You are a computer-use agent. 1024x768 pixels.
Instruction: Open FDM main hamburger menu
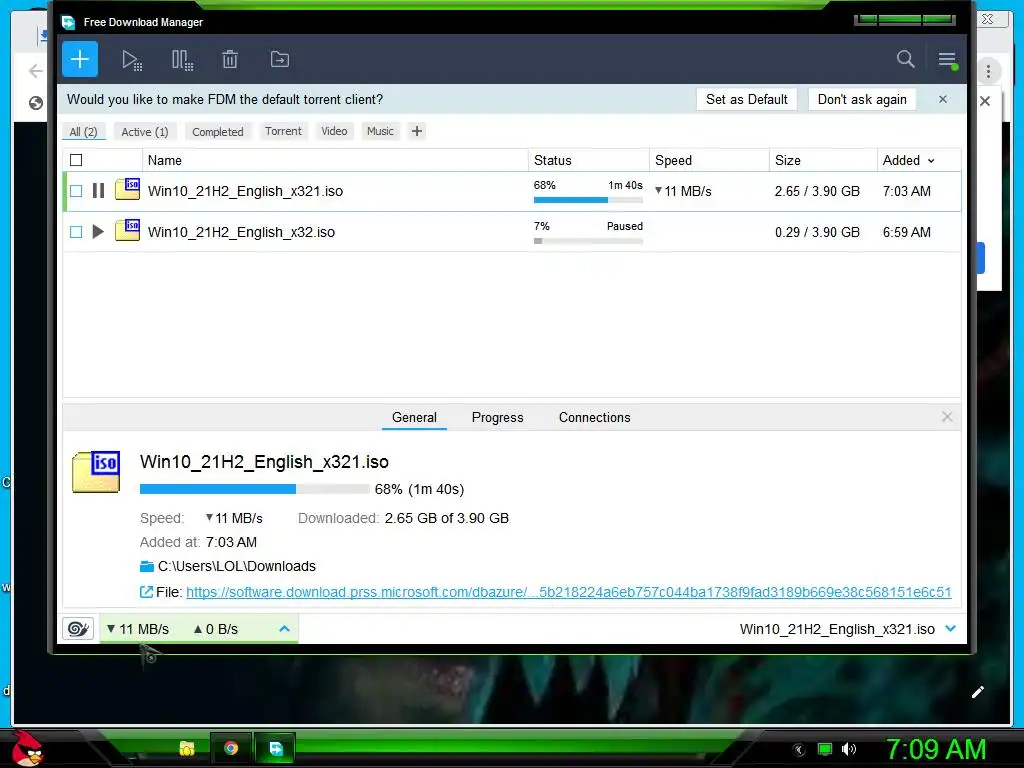948,60
